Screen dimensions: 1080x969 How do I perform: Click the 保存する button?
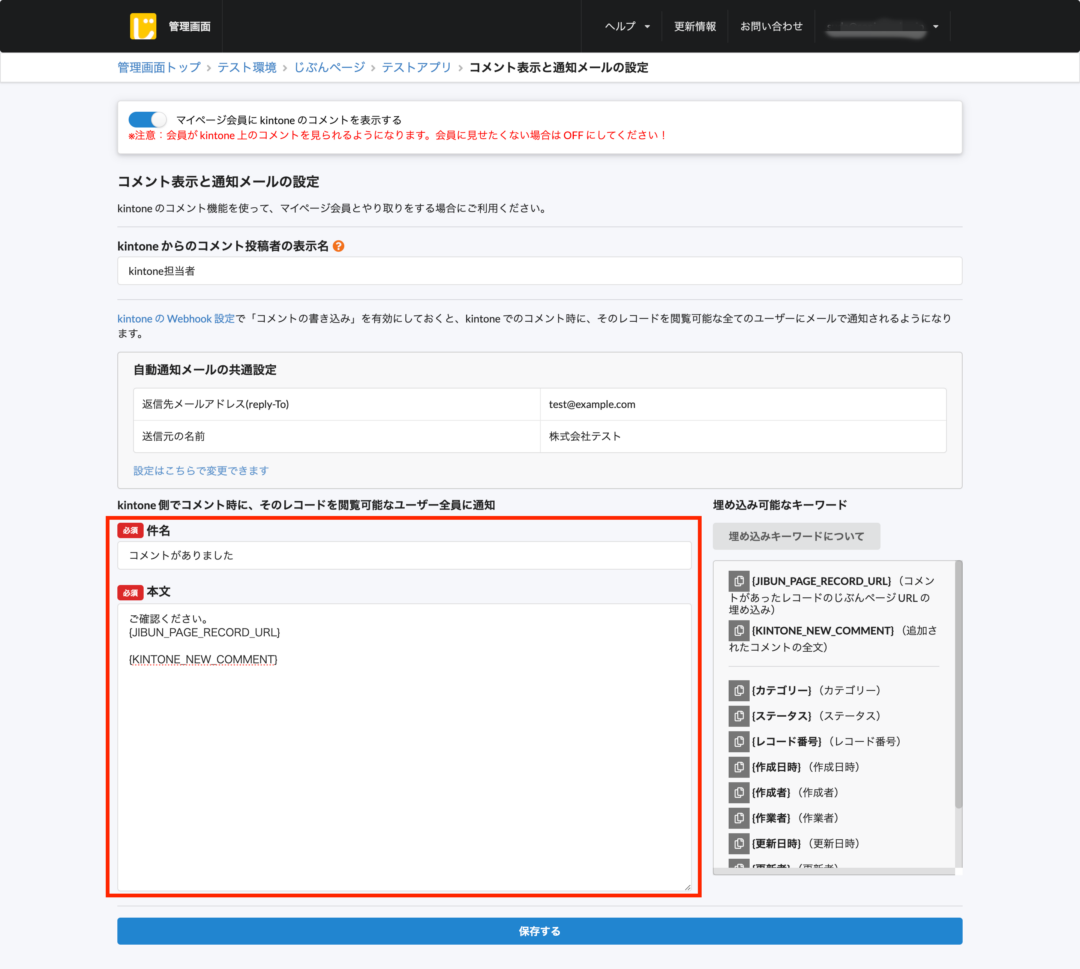[x=540, y=931]
